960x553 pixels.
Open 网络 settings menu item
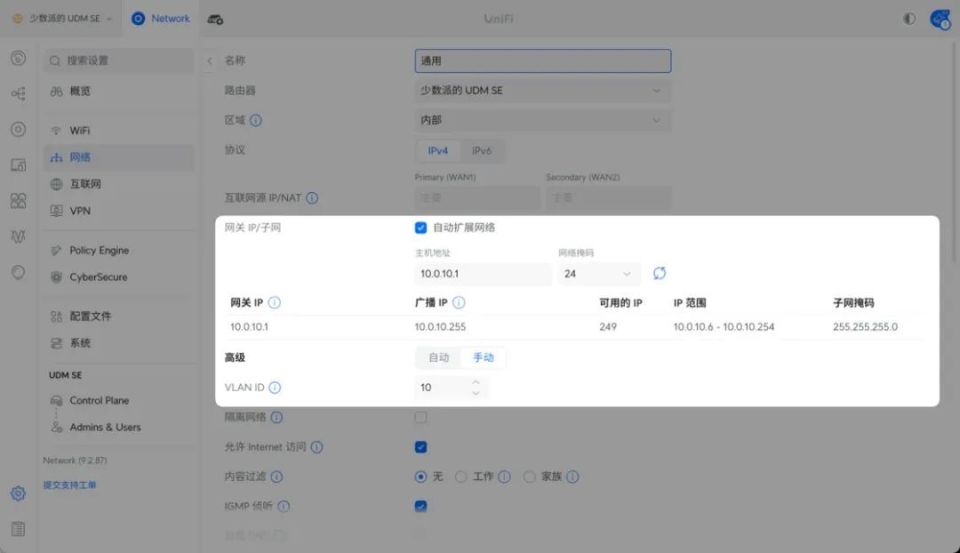pos(119,157)
